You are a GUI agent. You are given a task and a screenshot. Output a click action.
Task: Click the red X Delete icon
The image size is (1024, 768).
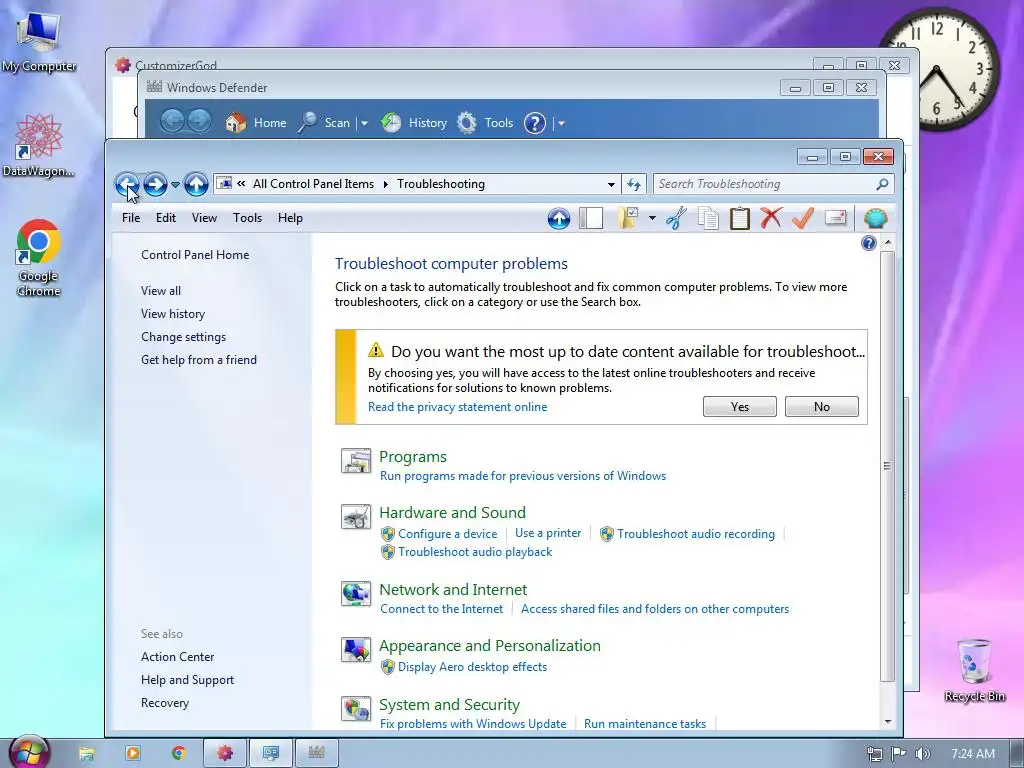coord(771,218)
